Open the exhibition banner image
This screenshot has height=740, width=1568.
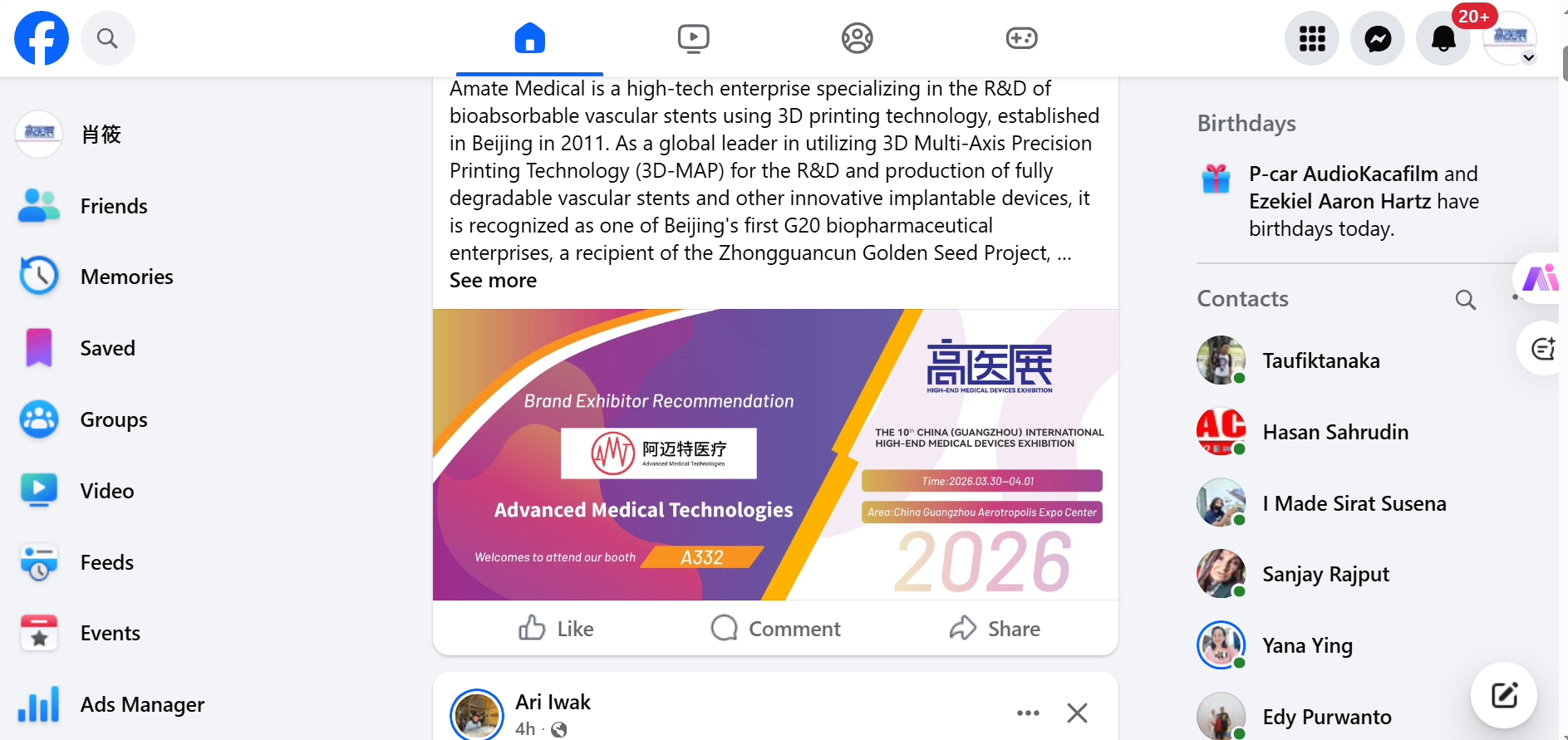[x=775, y=454]
